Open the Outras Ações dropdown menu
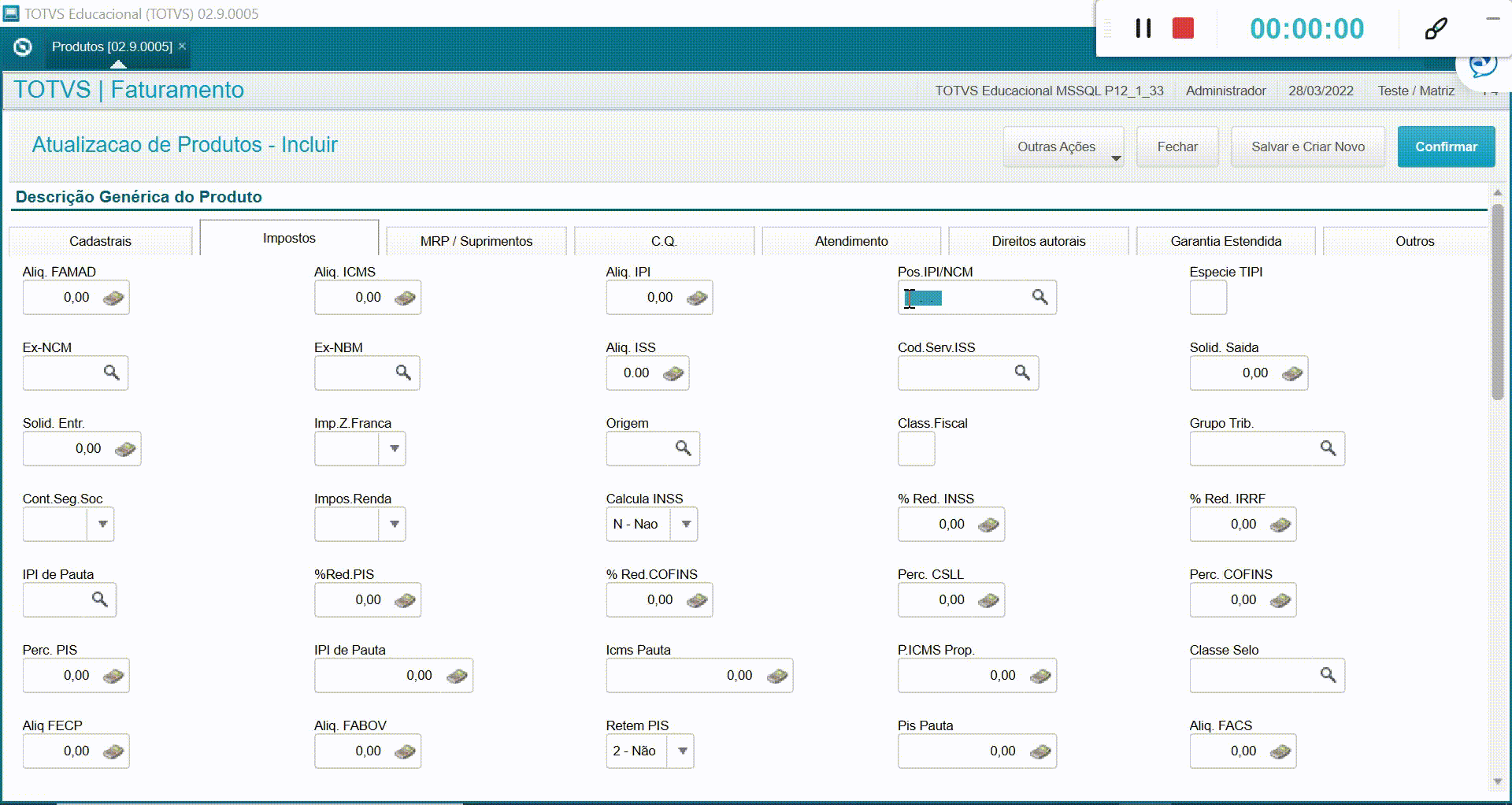1512x805 pixels. 1064,147
